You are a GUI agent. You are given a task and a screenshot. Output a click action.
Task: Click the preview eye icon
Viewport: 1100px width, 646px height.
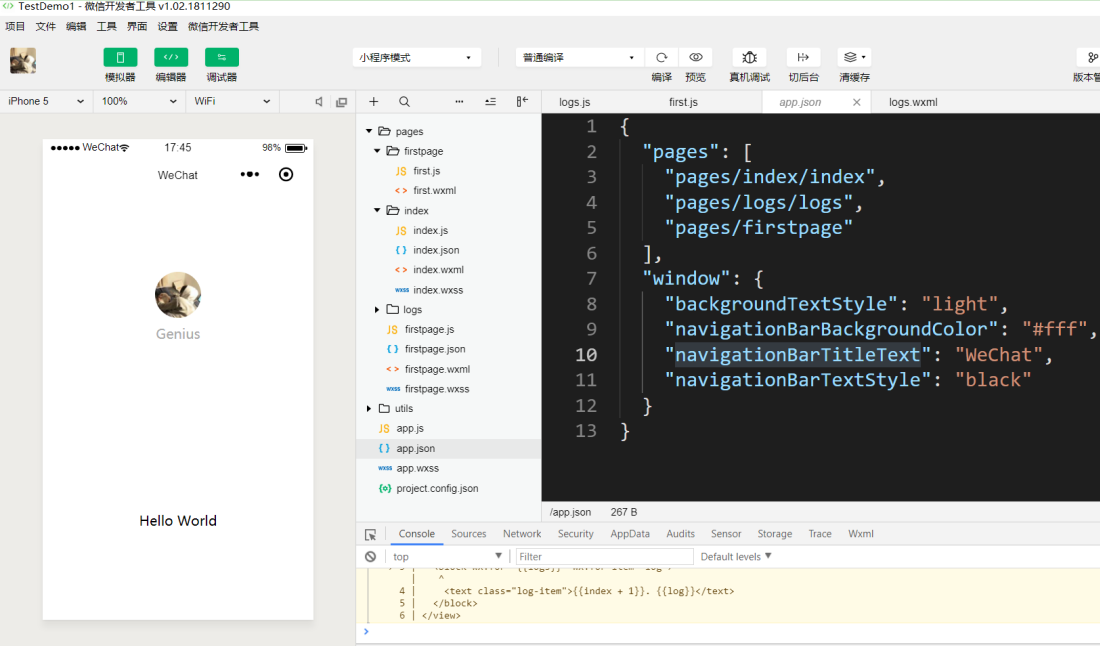[x=695, y=58]
